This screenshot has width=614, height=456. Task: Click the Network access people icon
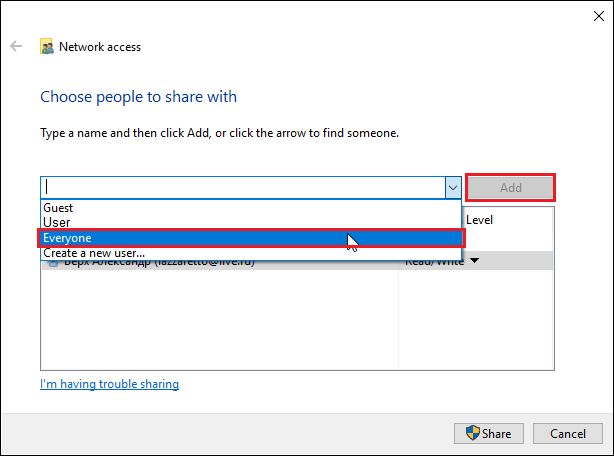[47, 46]
